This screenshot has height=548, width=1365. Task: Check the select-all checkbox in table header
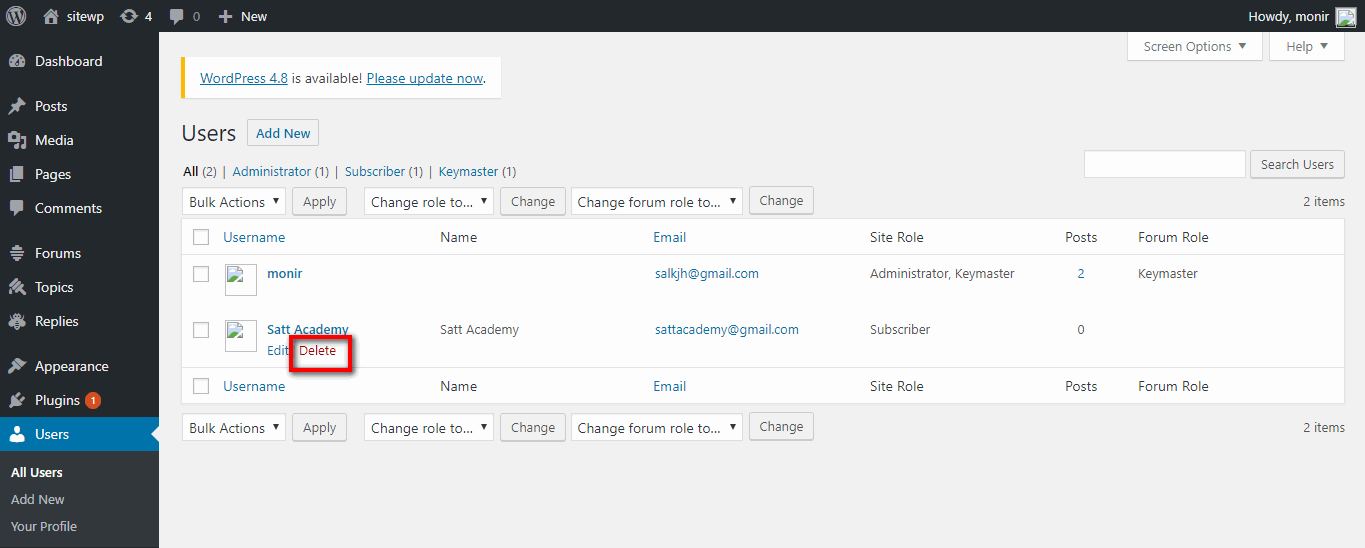pos(201,237)
